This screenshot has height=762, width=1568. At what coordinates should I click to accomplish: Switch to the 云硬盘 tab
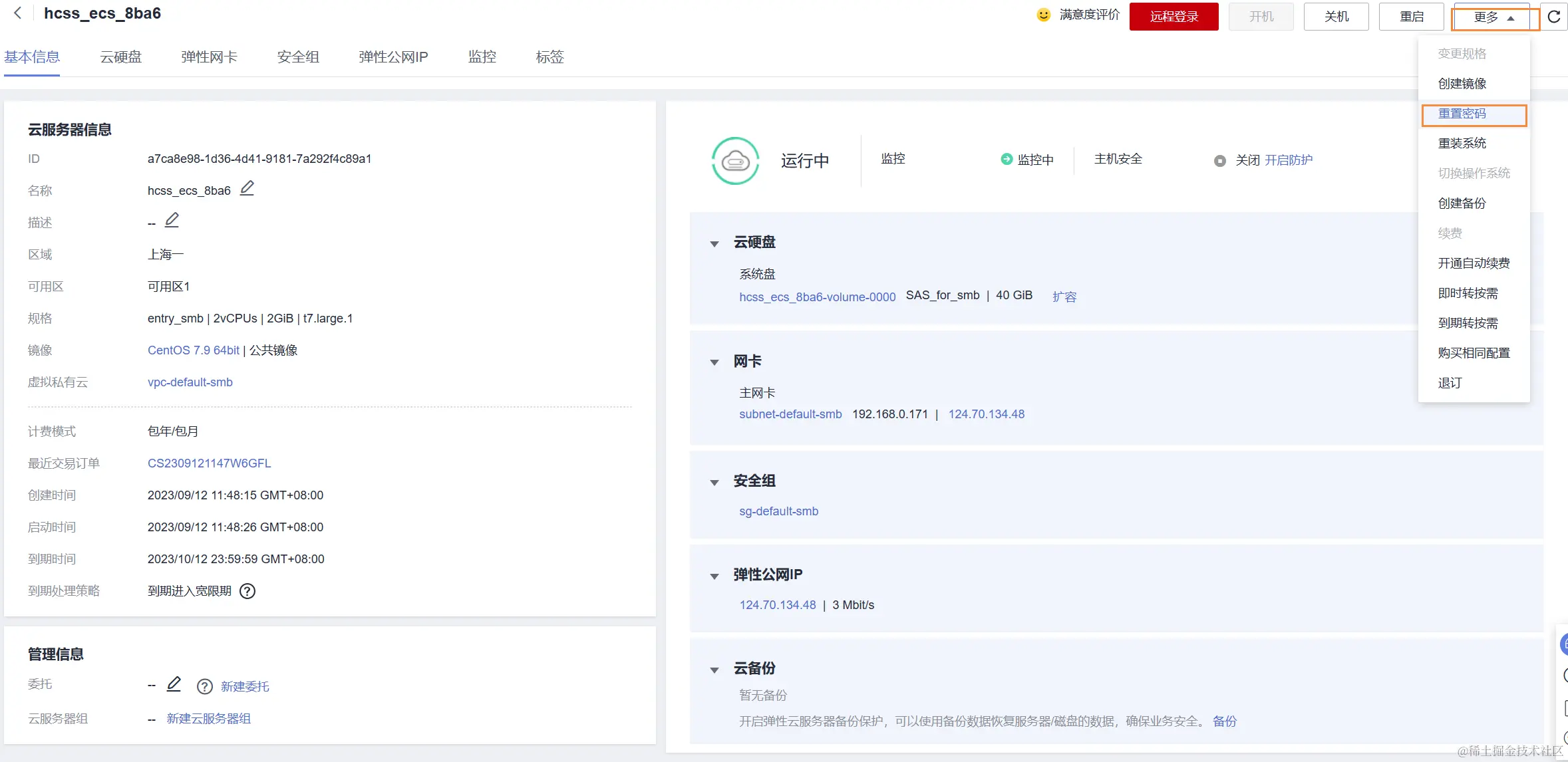tap(120, 57)
